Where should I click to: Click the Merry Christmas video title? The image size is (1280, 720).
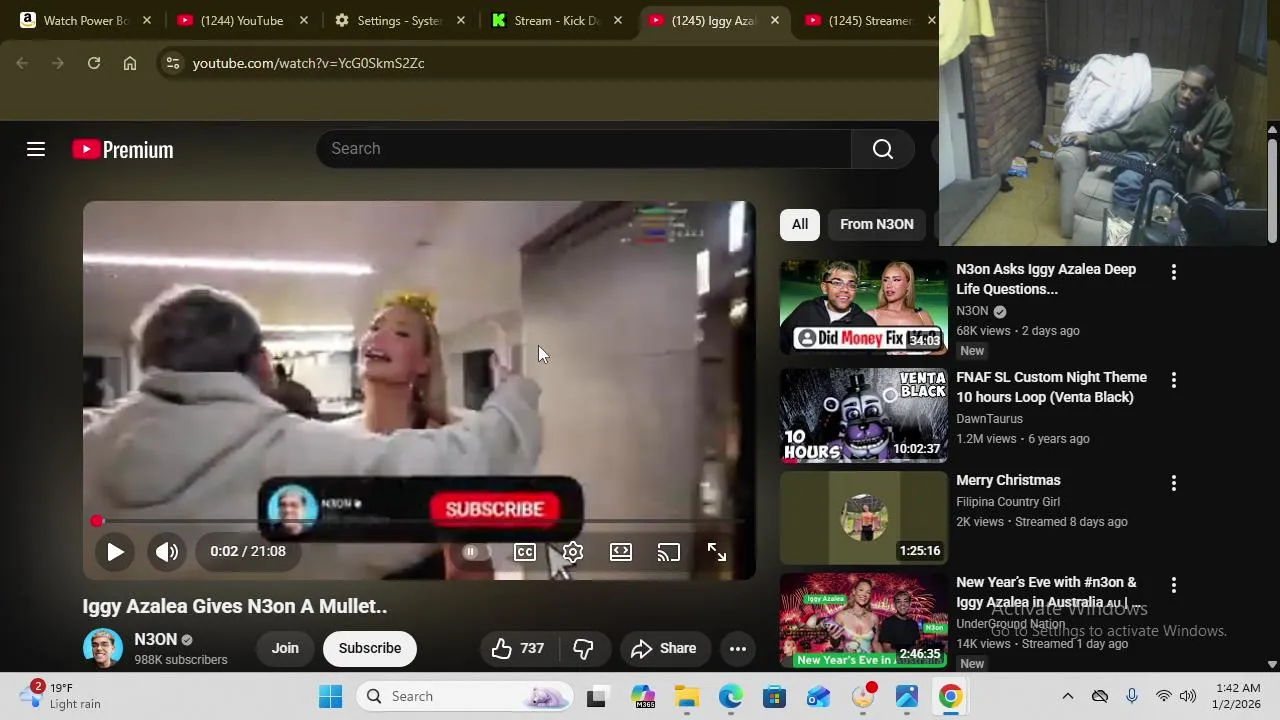click(1008, 480)
